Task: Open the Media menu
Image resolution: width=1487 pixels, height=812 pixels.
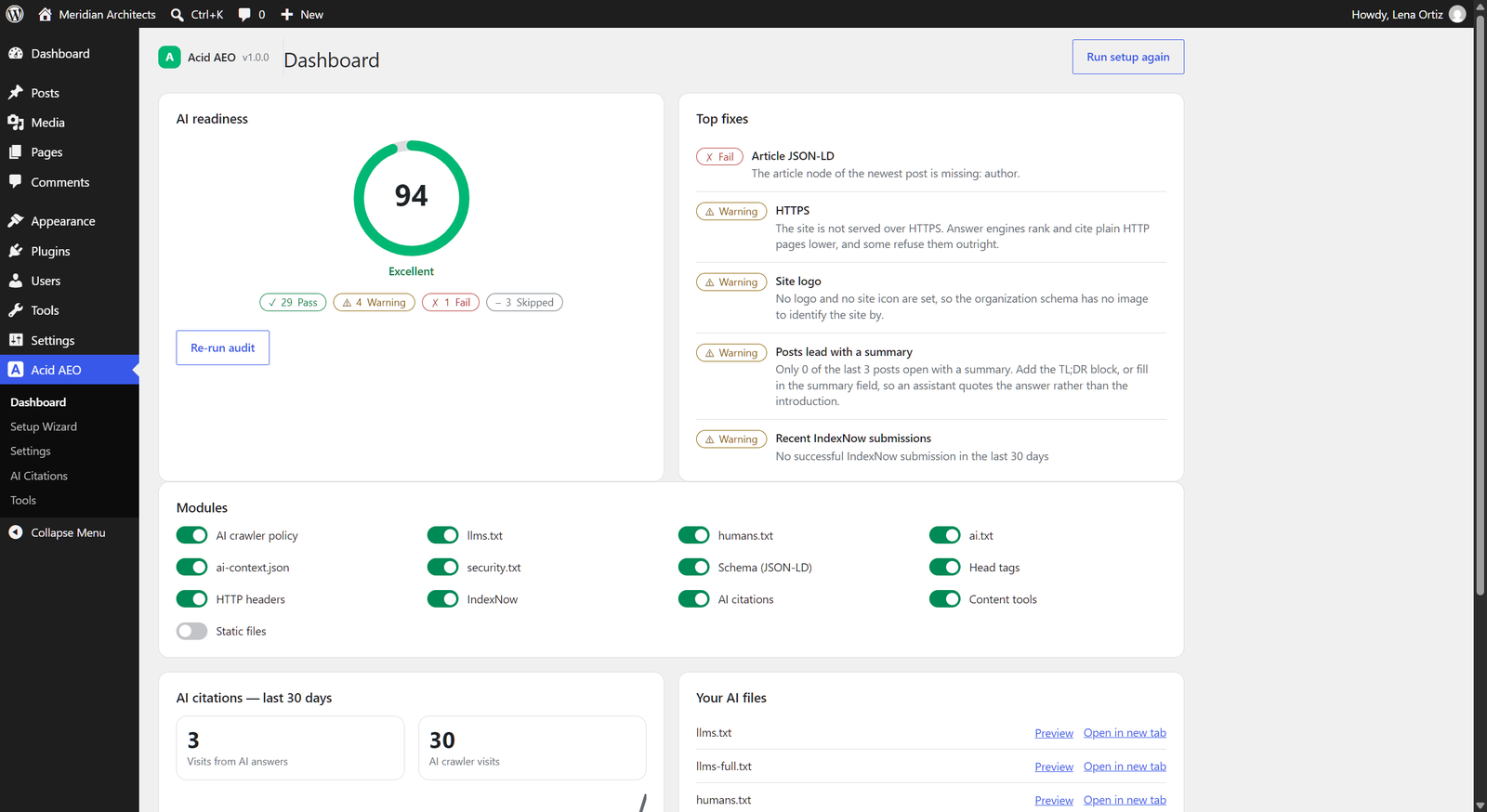Action: [70, 123]
